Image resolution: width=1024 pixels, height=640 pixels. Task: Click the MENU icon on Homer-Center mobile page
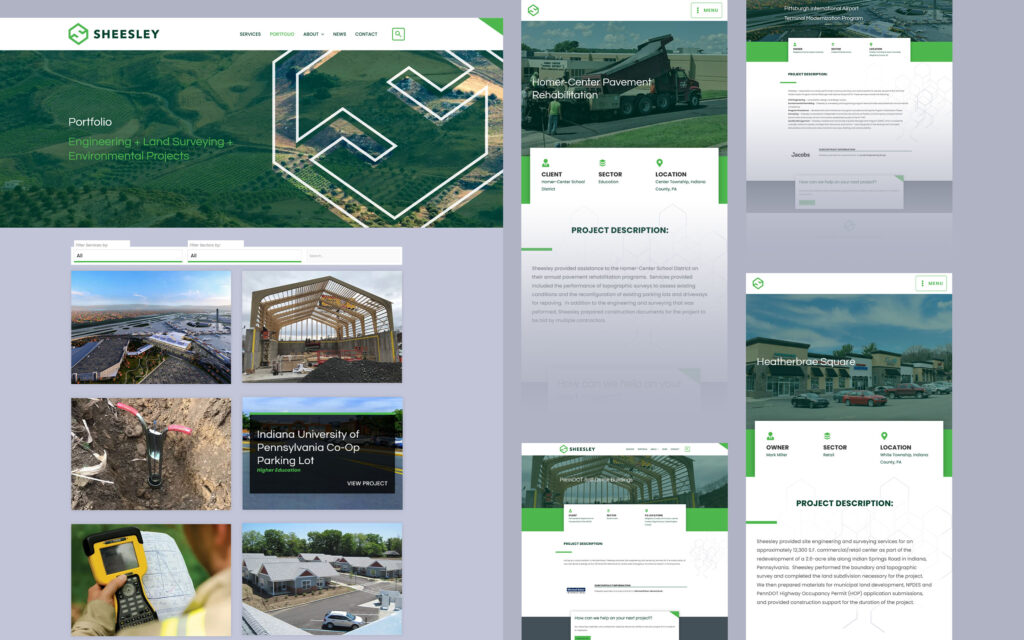click(706, 11)
